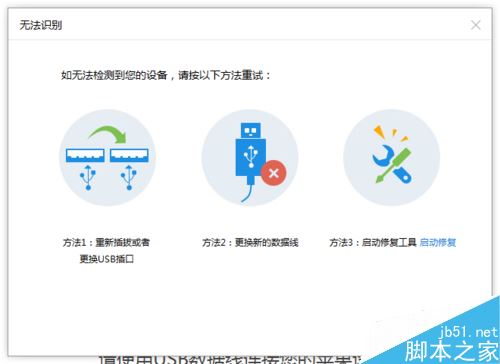The height and width of the screenshot is (364, 500).
Task: Close the 无法识别 dialog
Action: click(x=476, y=25)
